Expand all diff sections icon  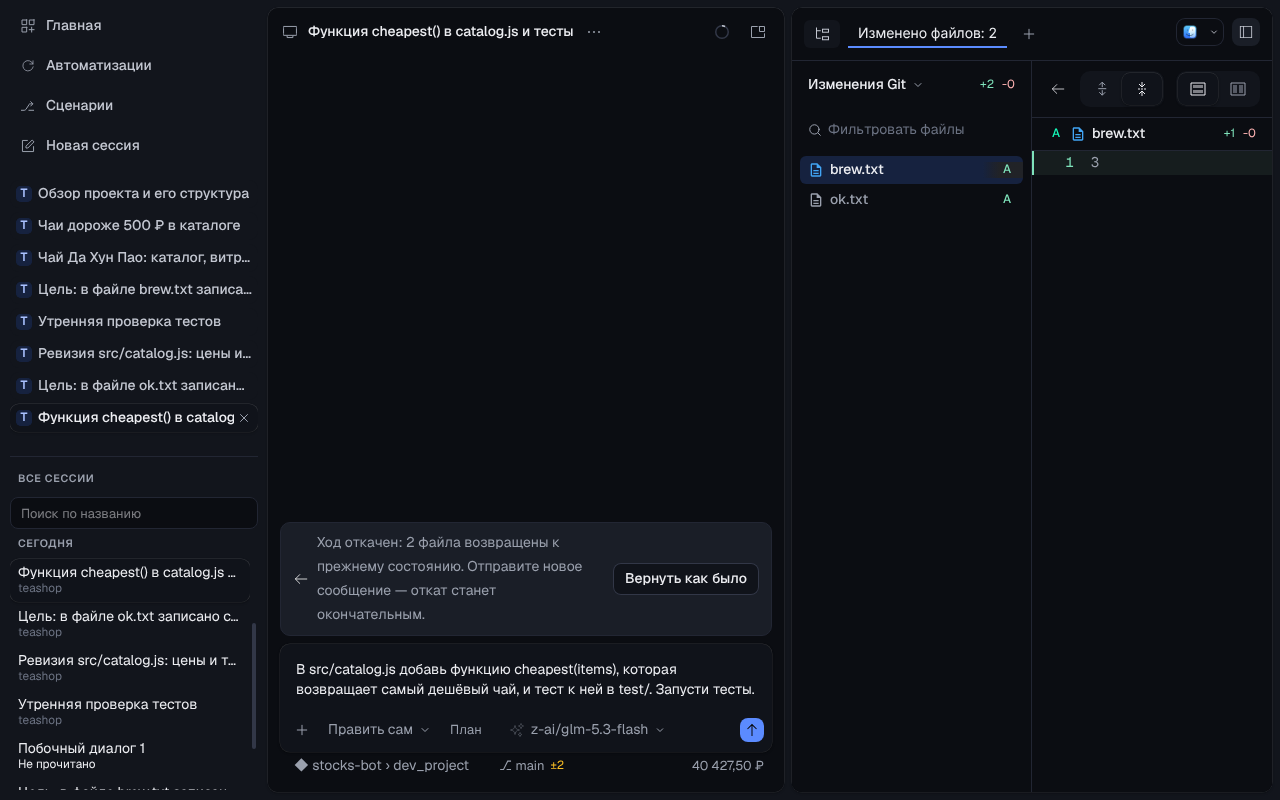click(x=1102, y=89)
